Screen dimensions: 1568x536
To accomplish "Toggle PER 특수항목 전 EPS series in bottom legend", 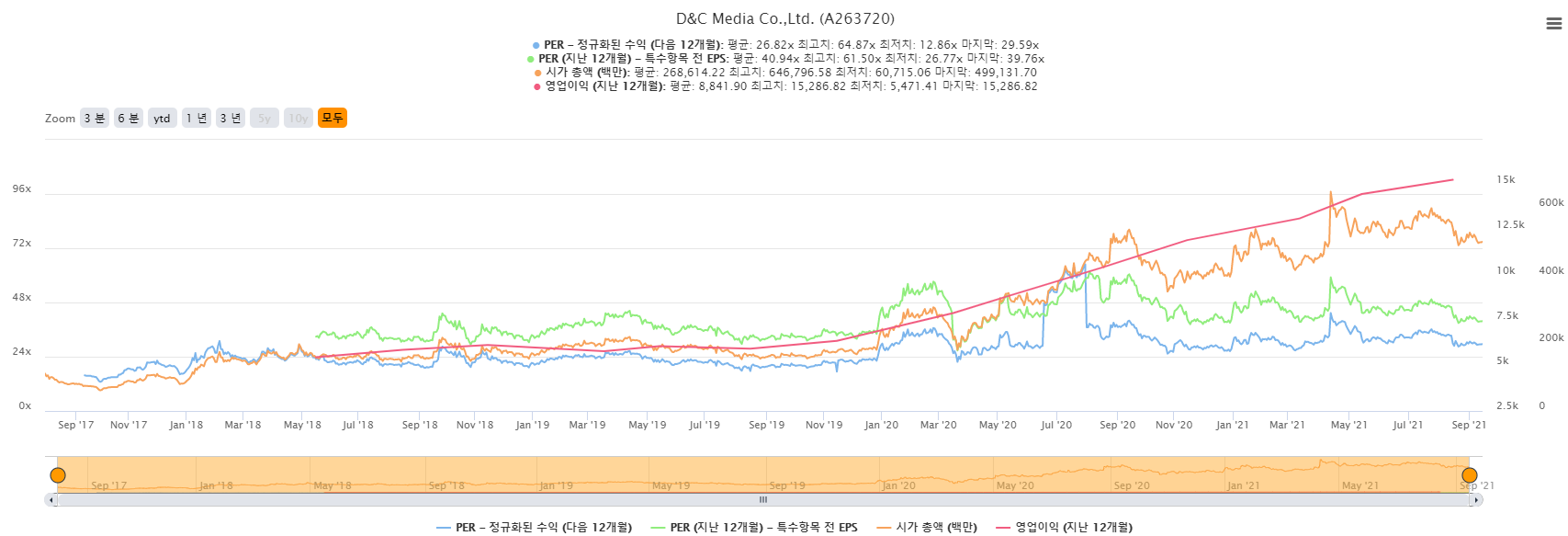I will (x=754, y=527).
